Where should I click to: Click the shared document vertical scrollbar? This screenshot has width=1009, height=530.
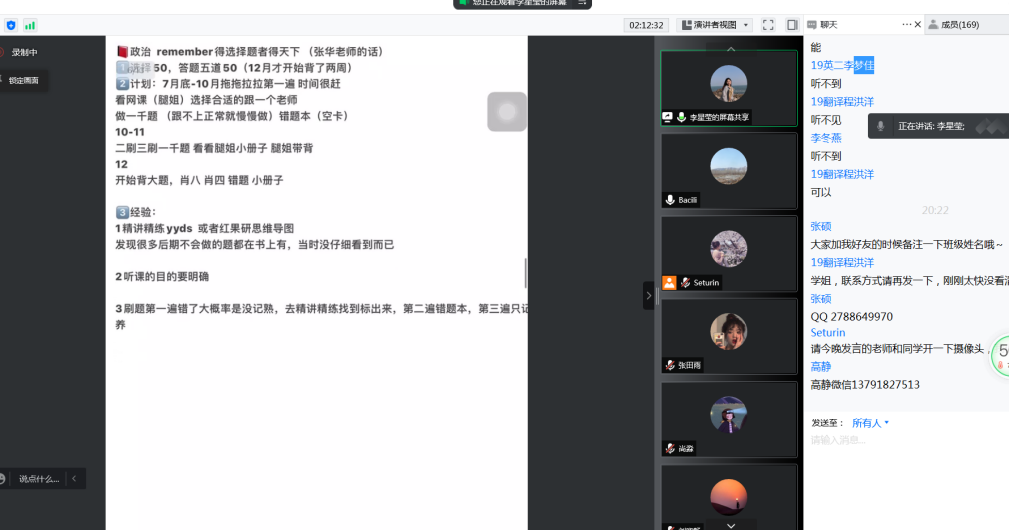point(526,273)
